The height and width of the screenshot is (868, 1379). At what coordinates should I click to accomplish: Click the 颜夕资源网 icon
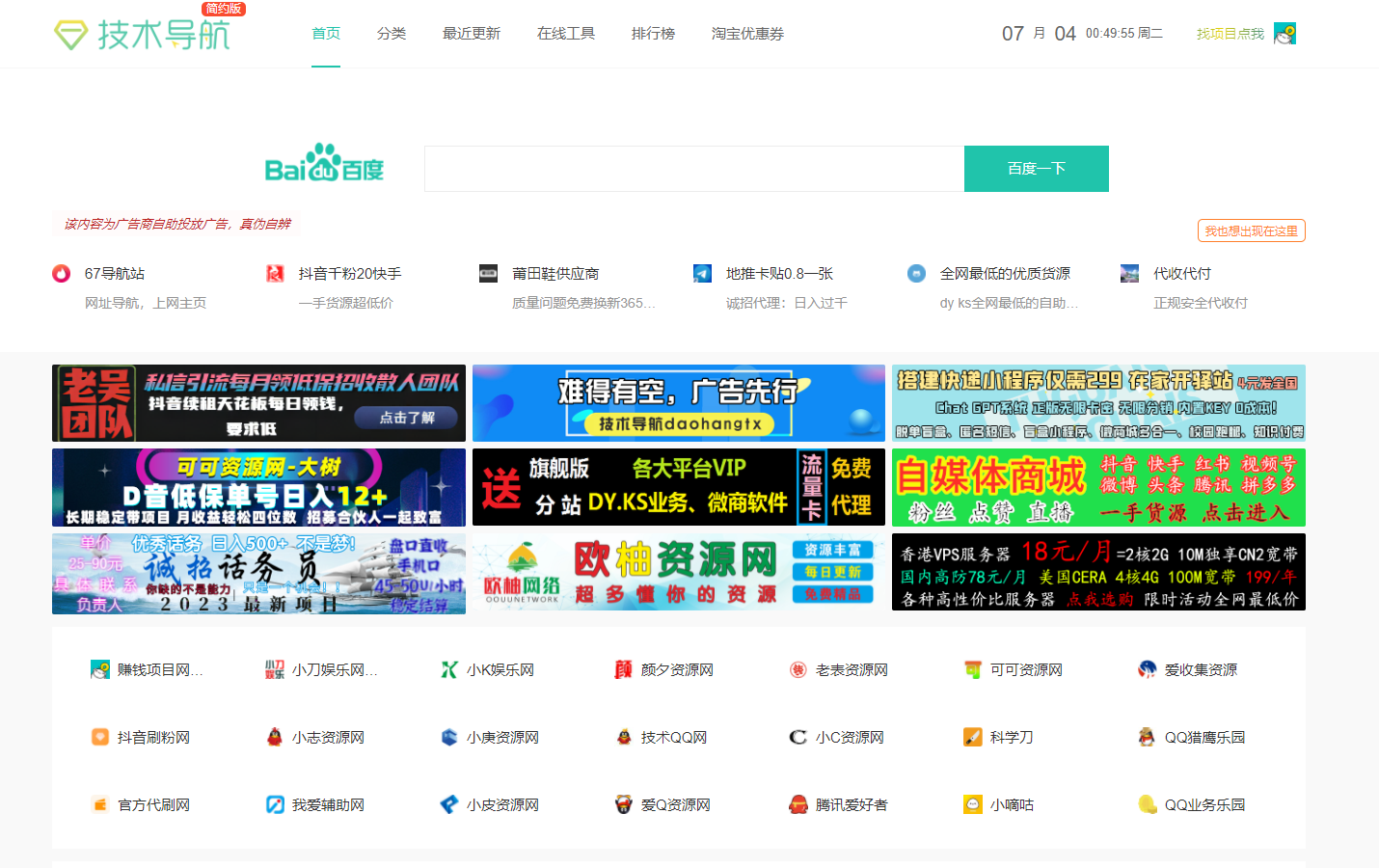(x=622, y=669)
